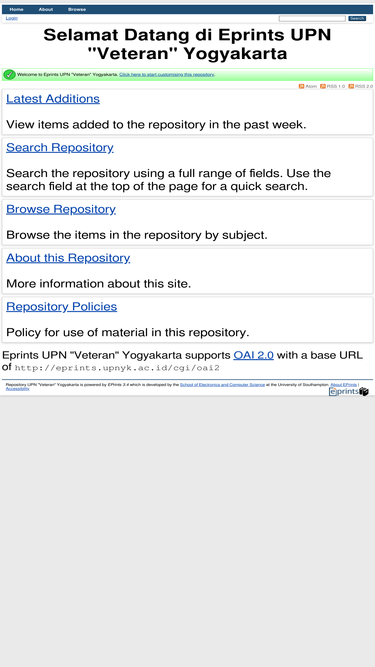Click the RSS 2.0 feed icon
This screenshot has height=667, width=375.
351,86
